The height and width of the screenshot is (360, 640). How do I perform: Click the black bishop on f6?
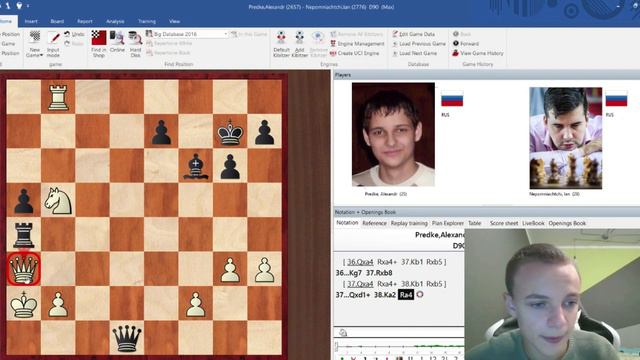(x=196, y=166)
